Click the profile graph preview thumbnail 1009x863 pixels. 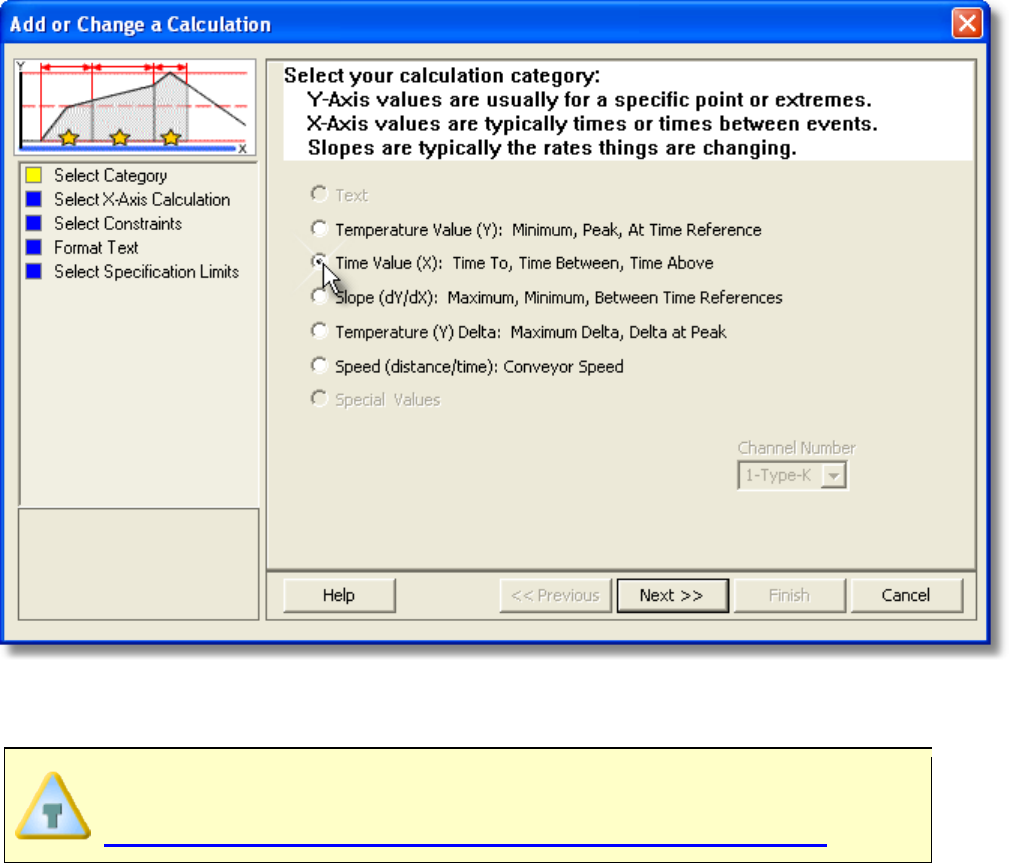pyautogui.click(x=135, y=107)
